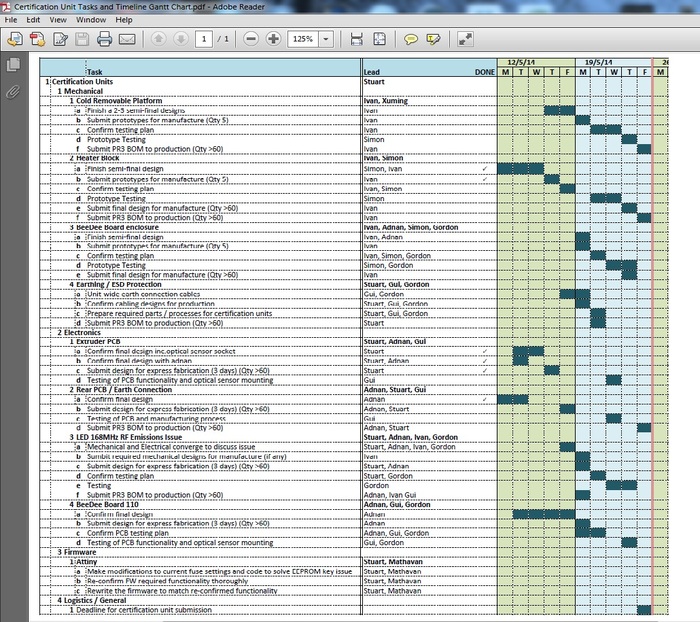Click the '19/5/14' week header
700x622 pixels.
(x=599, y=63)
